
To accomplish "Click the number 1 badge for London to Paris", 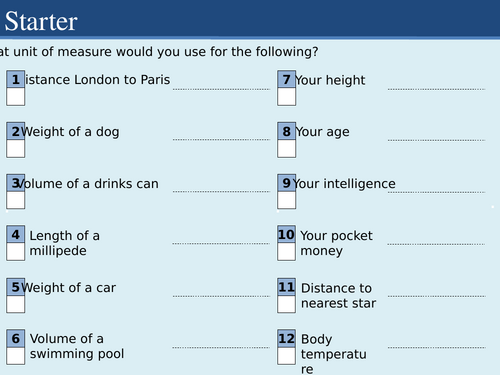I will click(16, 79).
